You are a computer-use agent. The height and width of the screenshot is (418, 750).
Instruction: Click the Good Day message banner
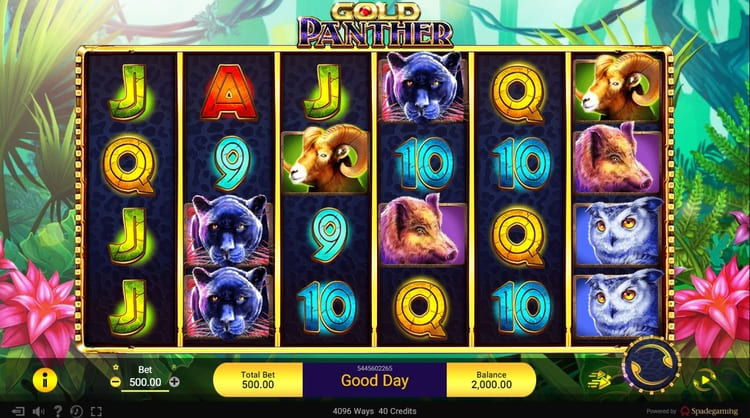[x=375, y=381]
